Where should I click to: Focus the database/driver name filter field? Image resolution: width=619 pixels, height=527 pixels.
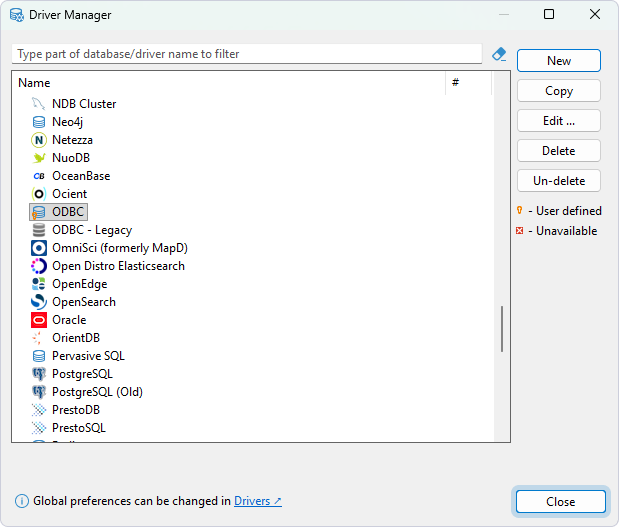pos(247,54)
